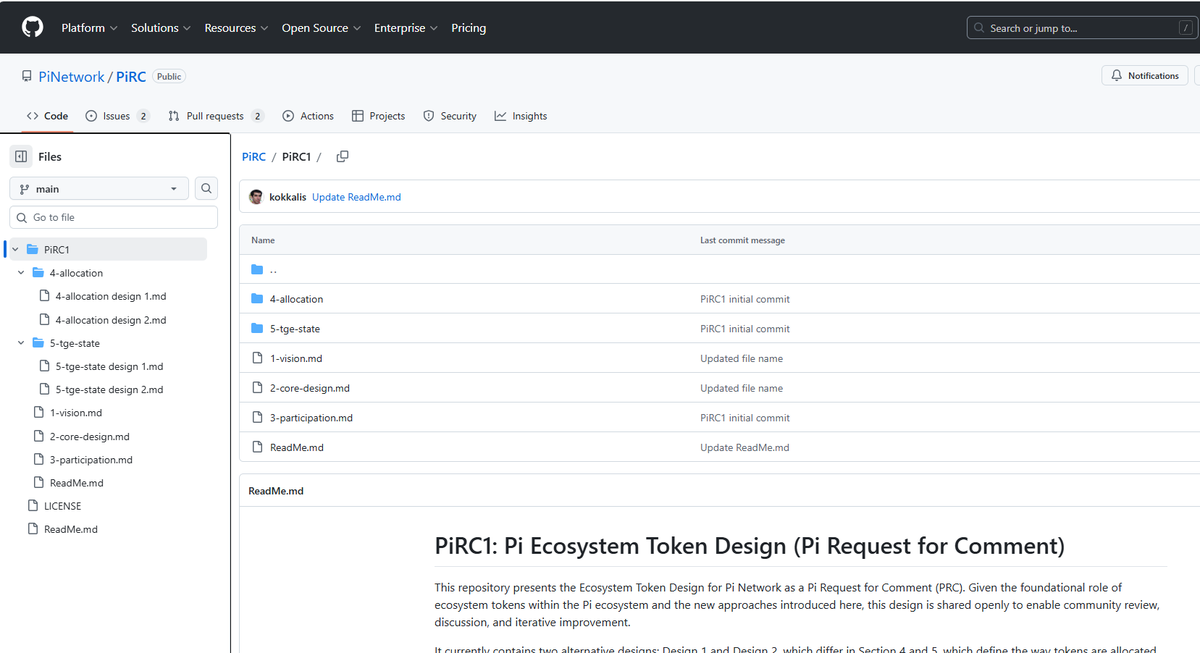This screenshot has width=1200, height=653.
Task: Click the Pricing link in the header
Action: tap(468, 28)
